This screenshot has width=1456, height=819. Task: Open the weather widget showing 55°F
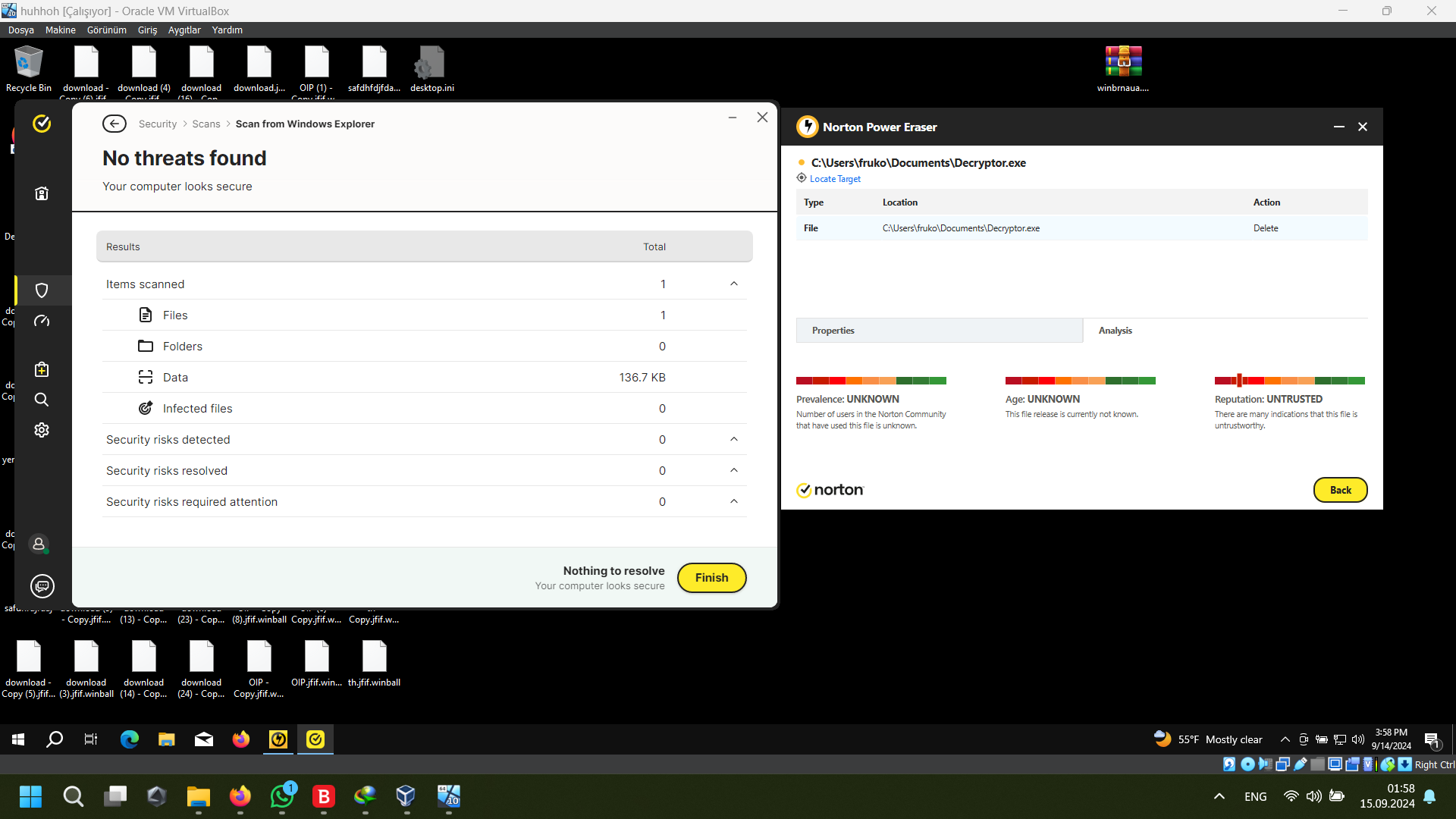1208,739
